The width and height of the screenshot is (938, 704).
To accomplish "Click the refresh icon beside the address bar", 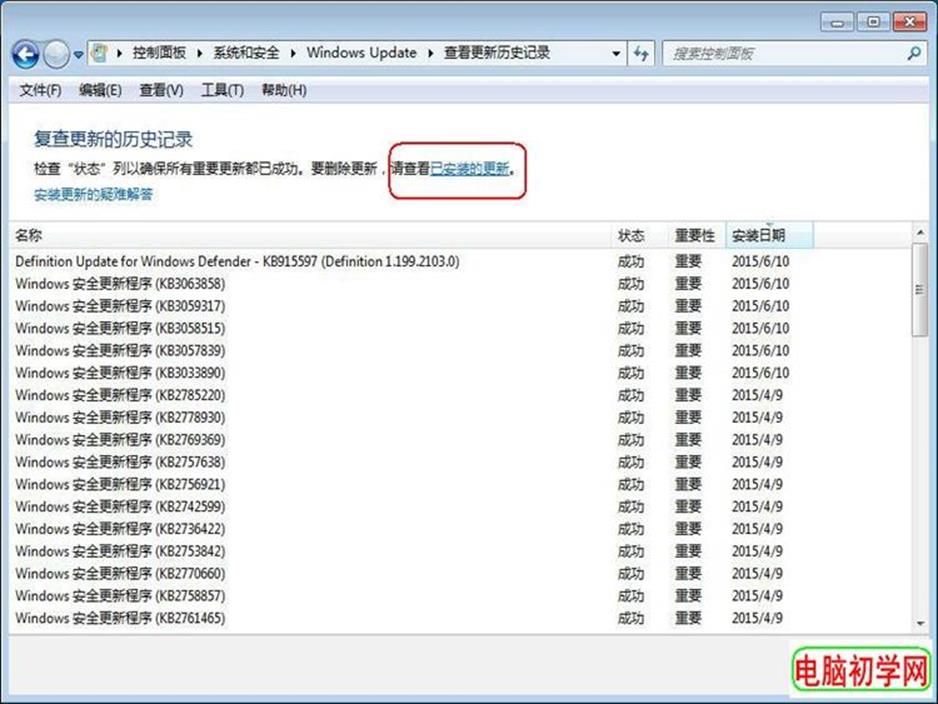I will click(642, 53).
